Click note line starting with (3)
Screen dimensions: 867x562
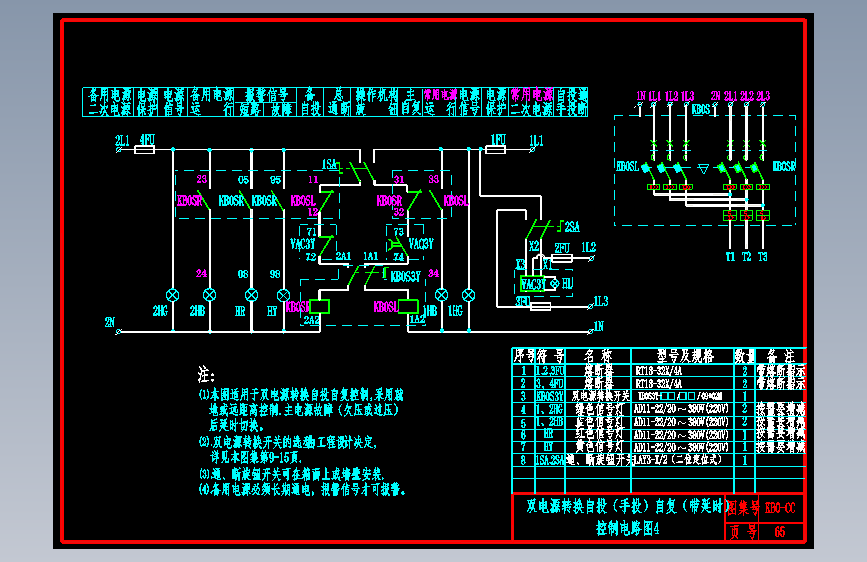(291, 474)
